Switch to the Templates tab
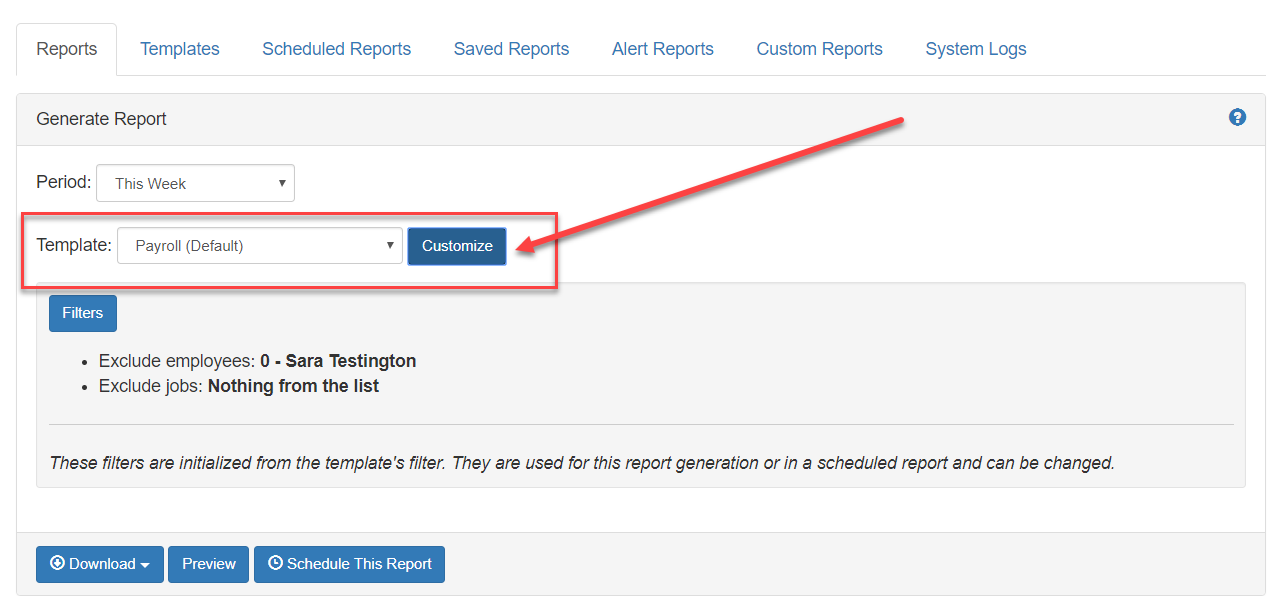 tap(179, 48)
